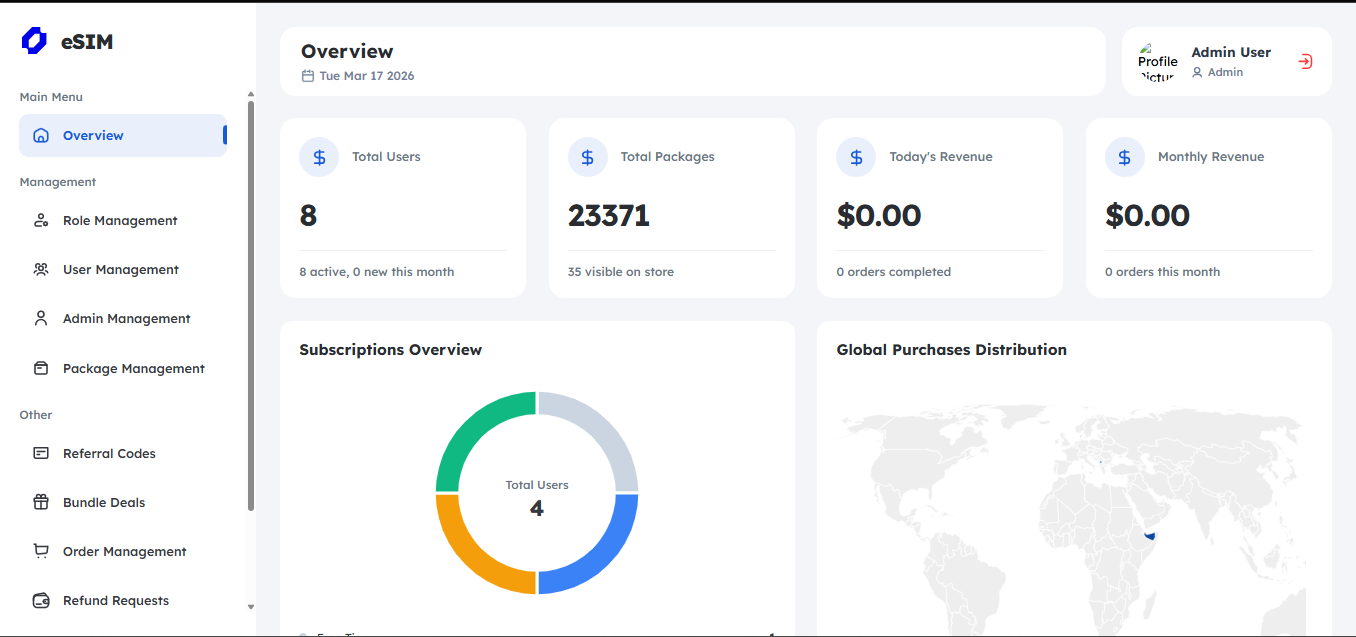
Task: Click the dollar icon on Total Users card
Action: 318,157
